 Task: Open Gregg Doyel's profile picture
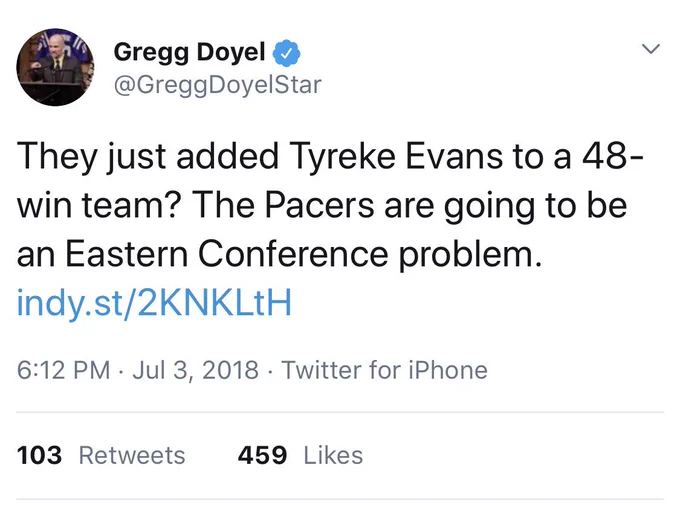[x=55, y=67]
